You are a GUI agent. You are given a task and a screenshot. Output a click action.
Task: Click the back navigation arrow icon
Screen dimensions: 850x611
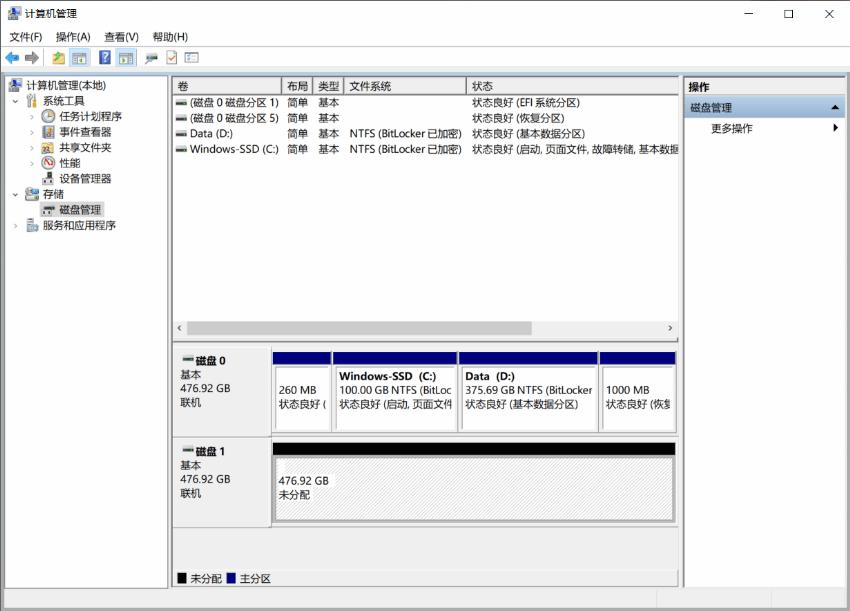(12, 57)
